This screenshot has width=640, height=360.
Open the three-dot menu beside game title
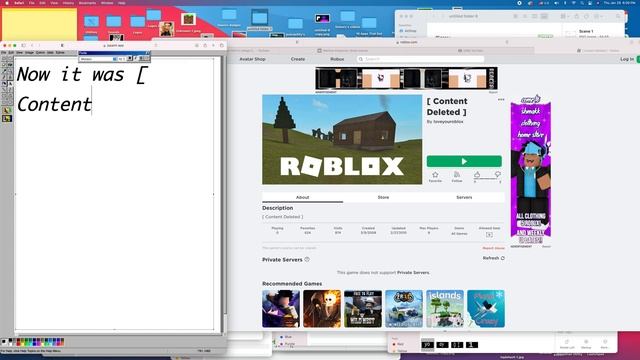click(x=501, y=100)
